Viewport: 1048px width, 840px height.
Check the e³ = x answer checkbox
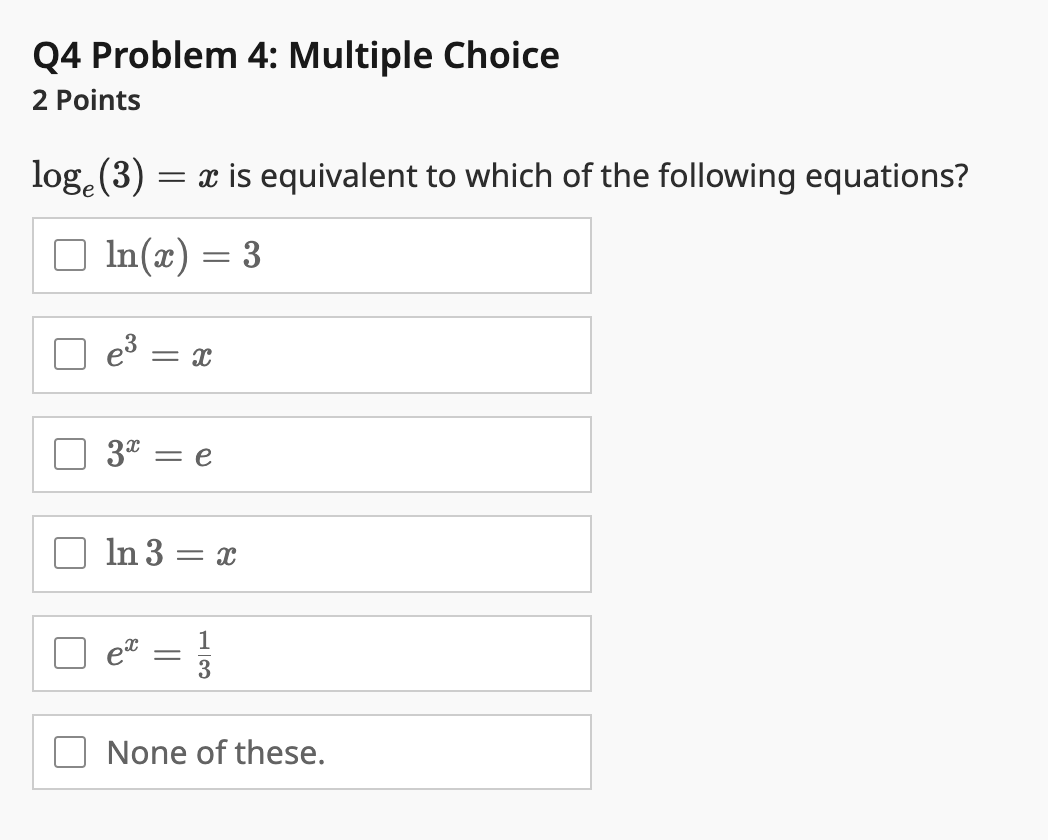coord(69,354)
